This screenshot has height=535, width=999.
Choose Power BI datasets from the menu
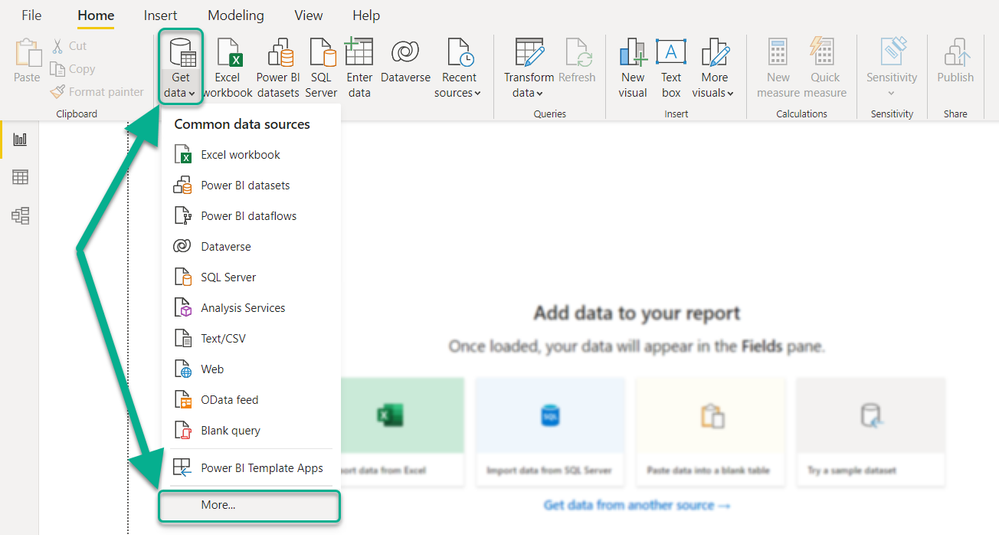tap(251, 185)
